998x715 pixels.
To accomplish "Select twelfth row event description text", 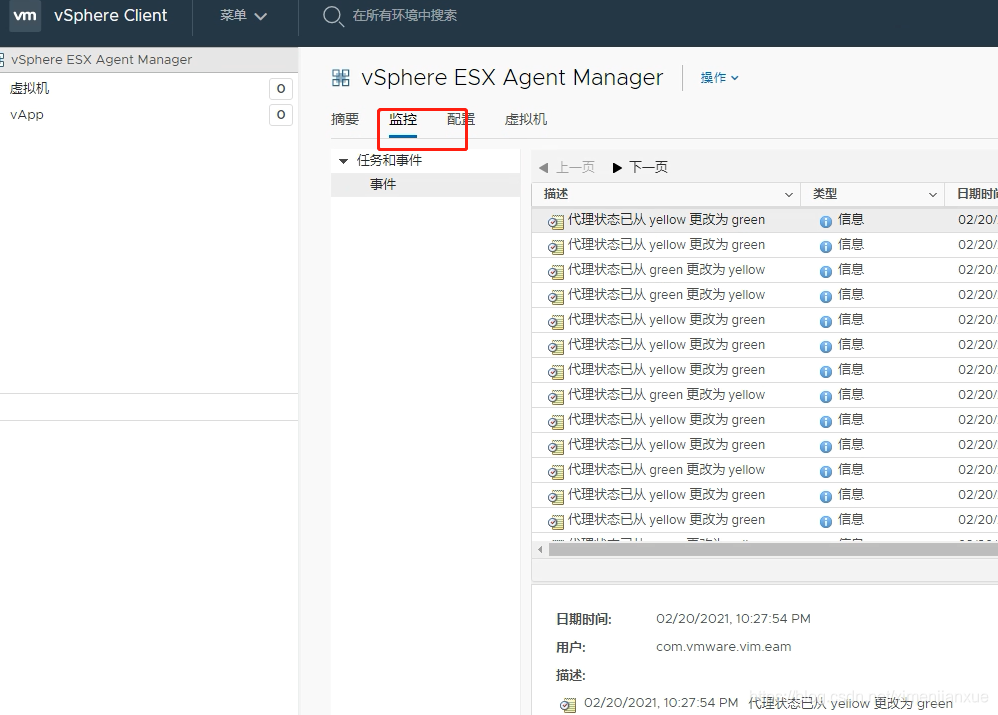I will click(666, 495).
